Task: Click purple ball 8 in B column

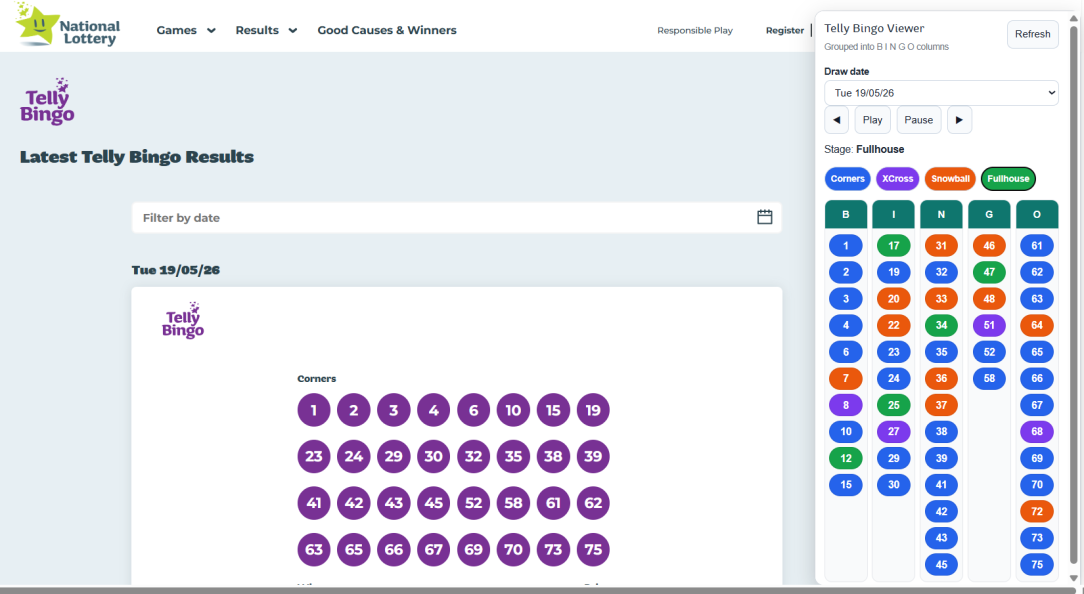Action: click(845, 405)
